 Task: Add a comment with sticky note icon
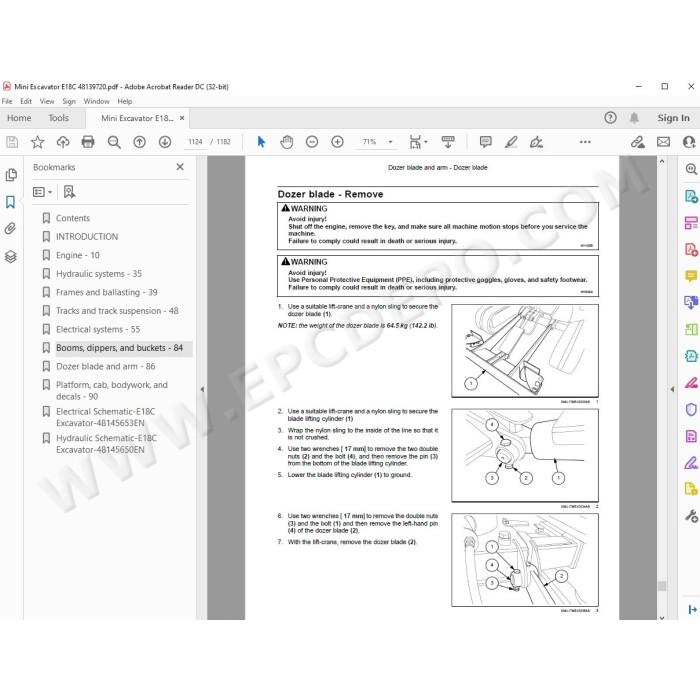pos(486,142)
